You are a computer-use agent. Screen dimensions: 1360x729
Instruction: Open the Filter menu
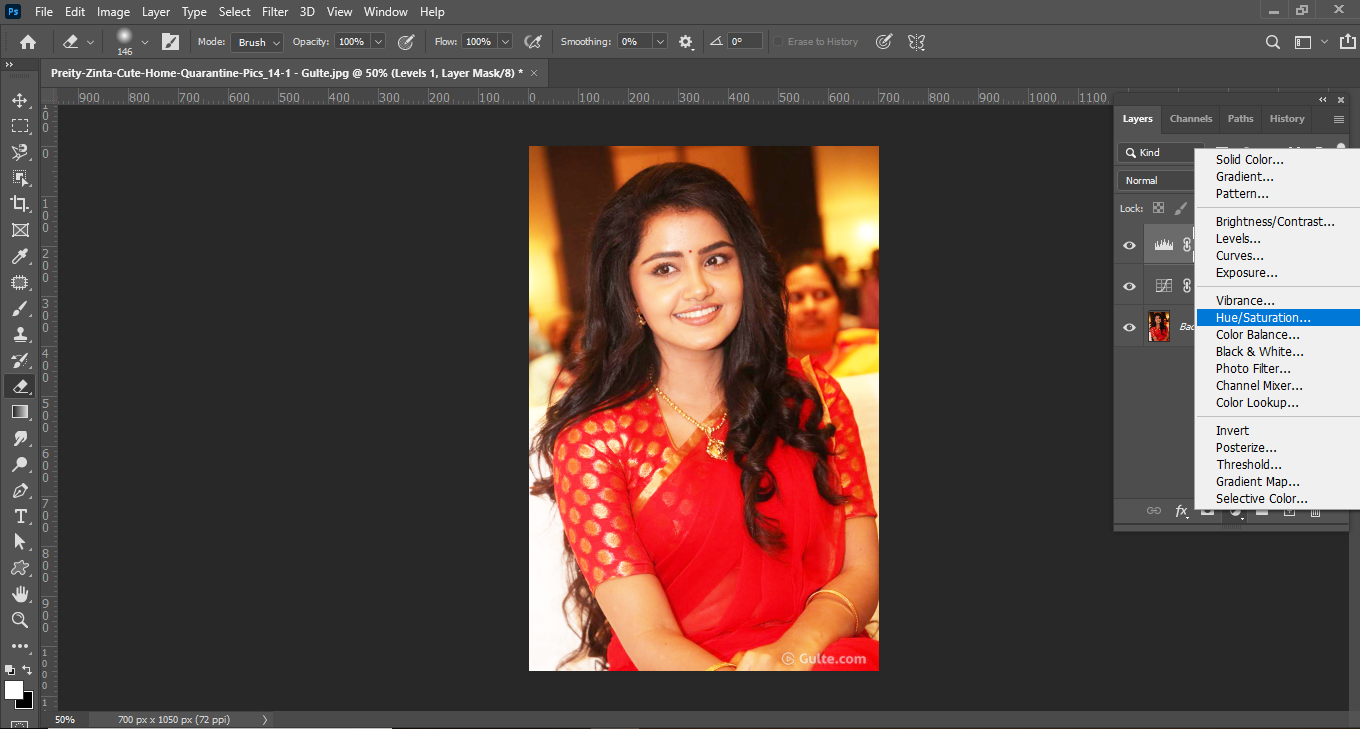[273, 12]
